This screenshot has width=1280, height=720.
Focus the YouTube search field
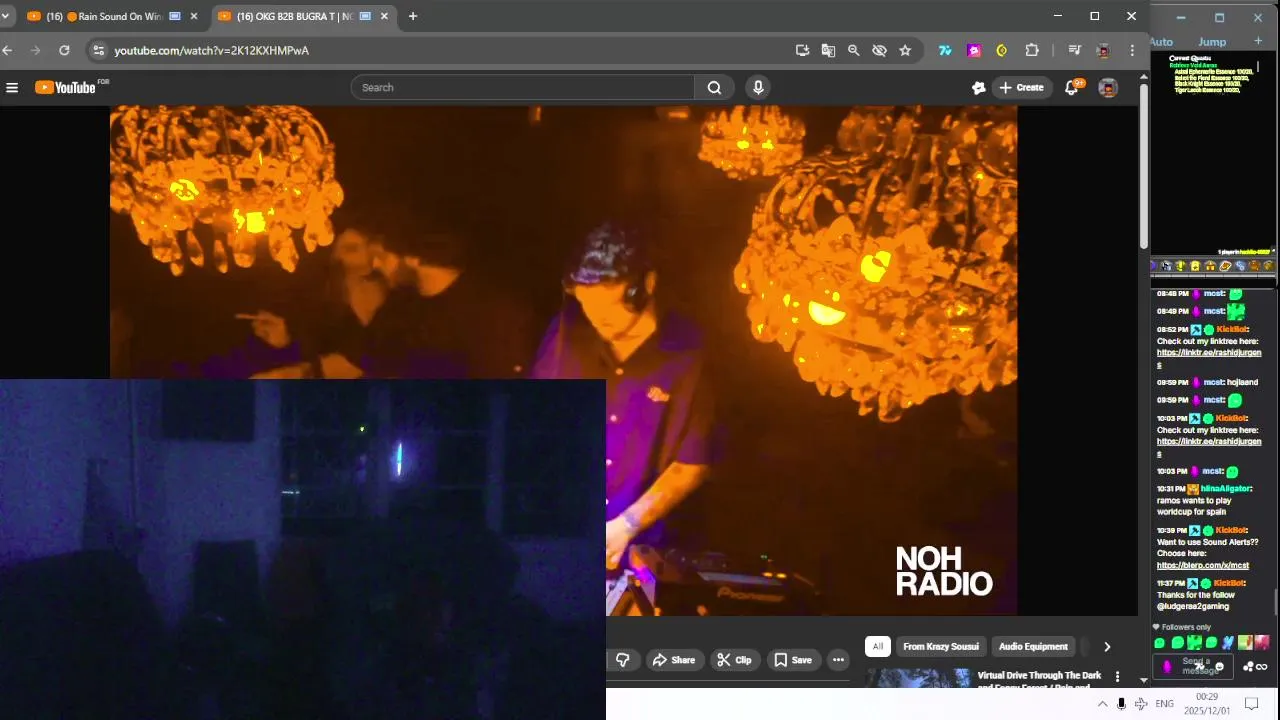coord(522,88)
